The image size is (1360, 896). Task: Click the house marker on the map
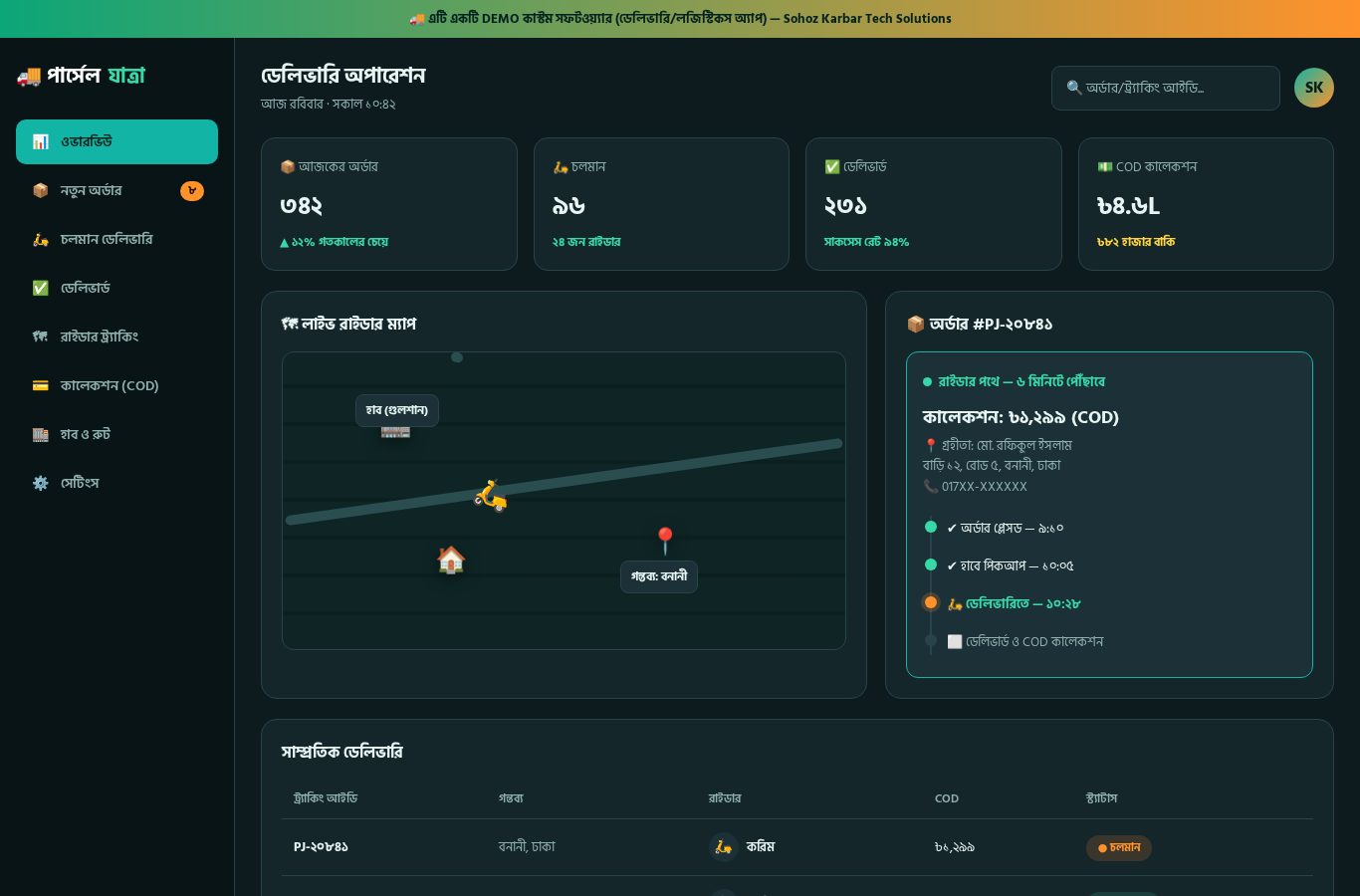[x=451, y=560]
